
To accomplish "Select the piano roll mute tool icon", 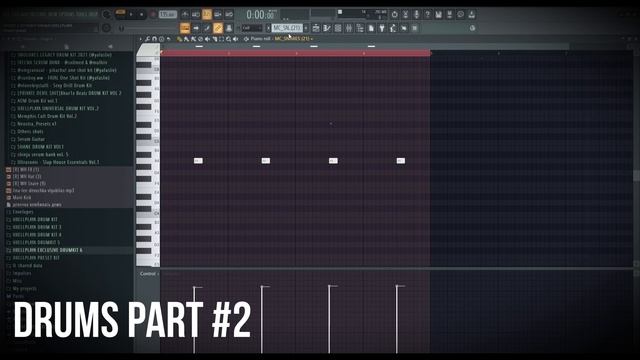I will 207,39.
